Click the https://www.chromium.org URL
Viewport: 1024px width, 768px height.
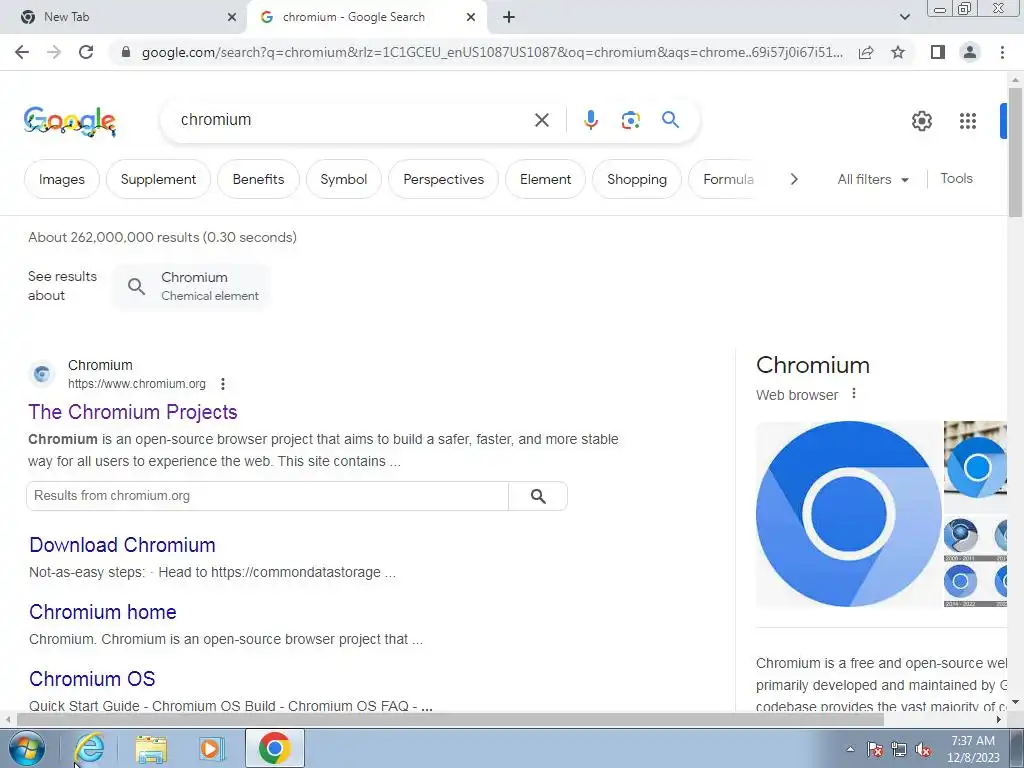coord(136,384)
